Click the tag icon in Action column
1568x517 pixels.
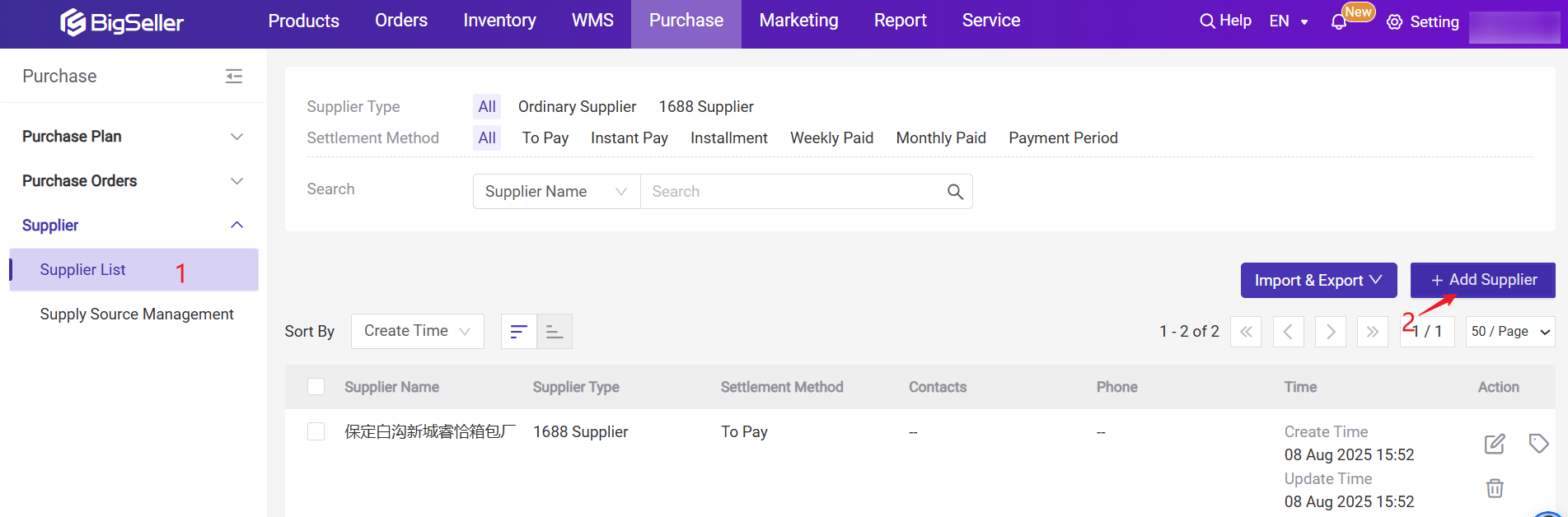pos(1538,444)
